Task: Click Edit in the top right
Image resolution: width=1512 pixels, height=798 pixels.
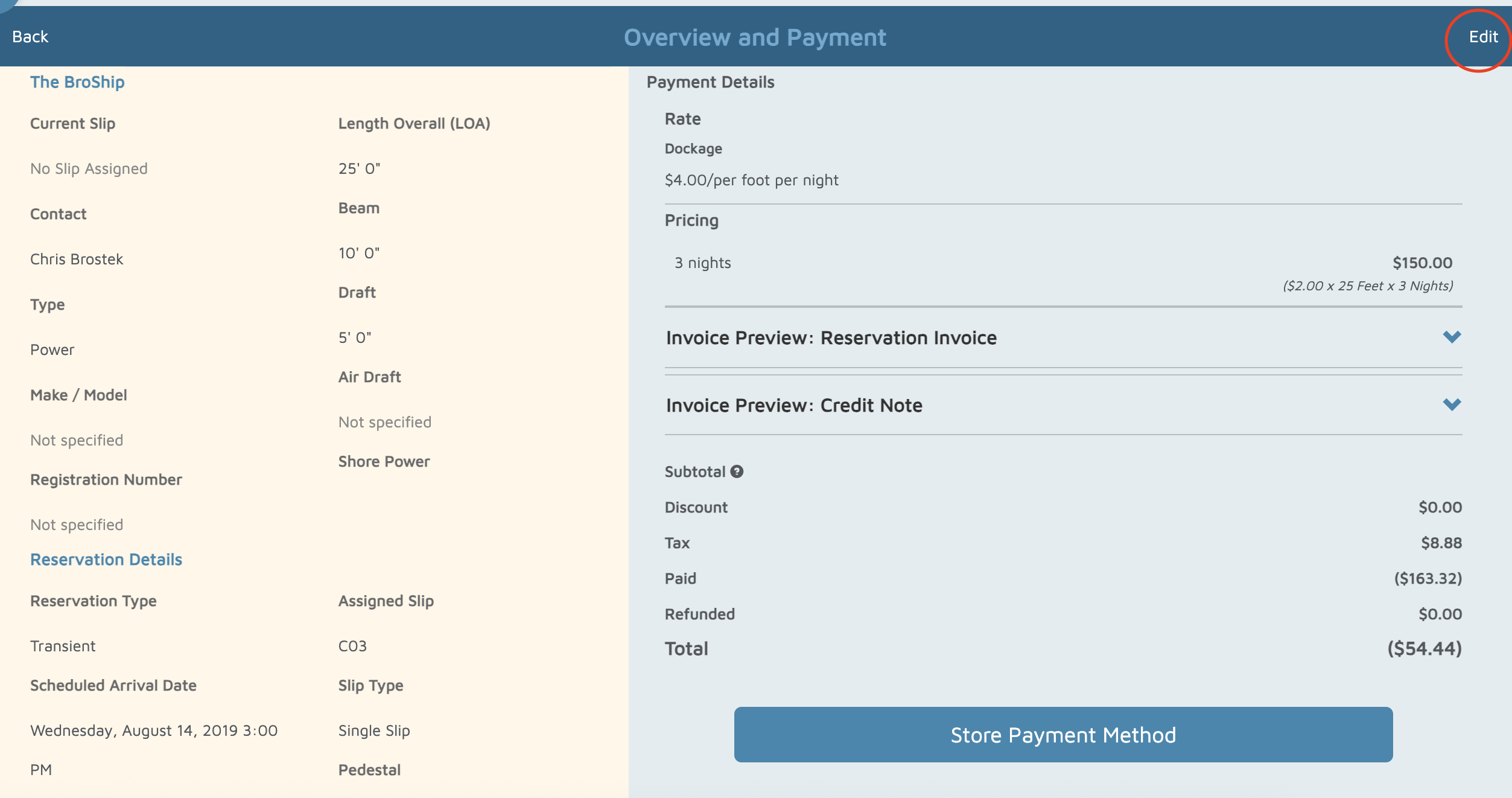Action: click(1482, 37)
